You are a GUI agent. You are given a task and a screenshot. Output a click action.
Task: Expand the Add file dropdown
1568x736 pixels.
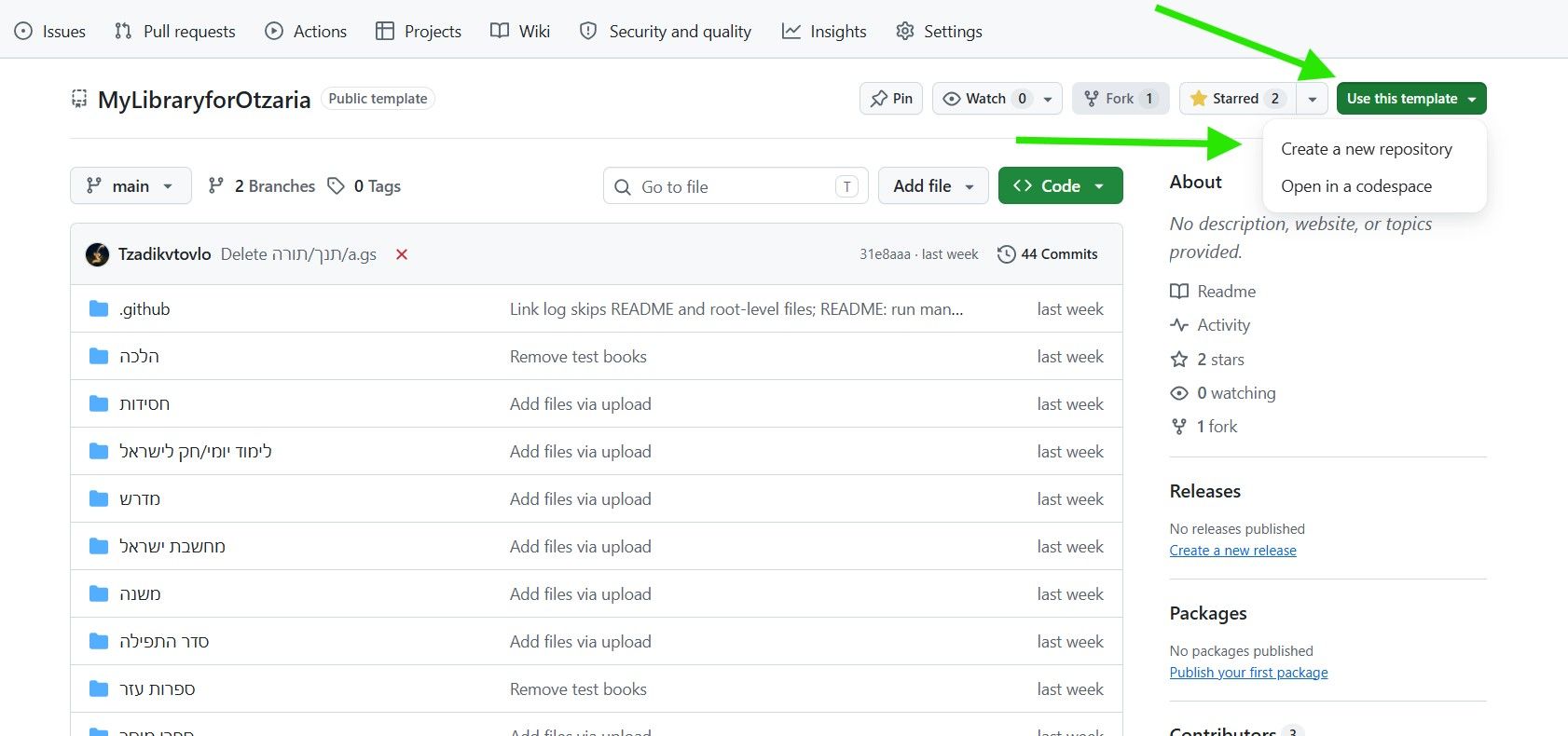(x=934, y=186)
